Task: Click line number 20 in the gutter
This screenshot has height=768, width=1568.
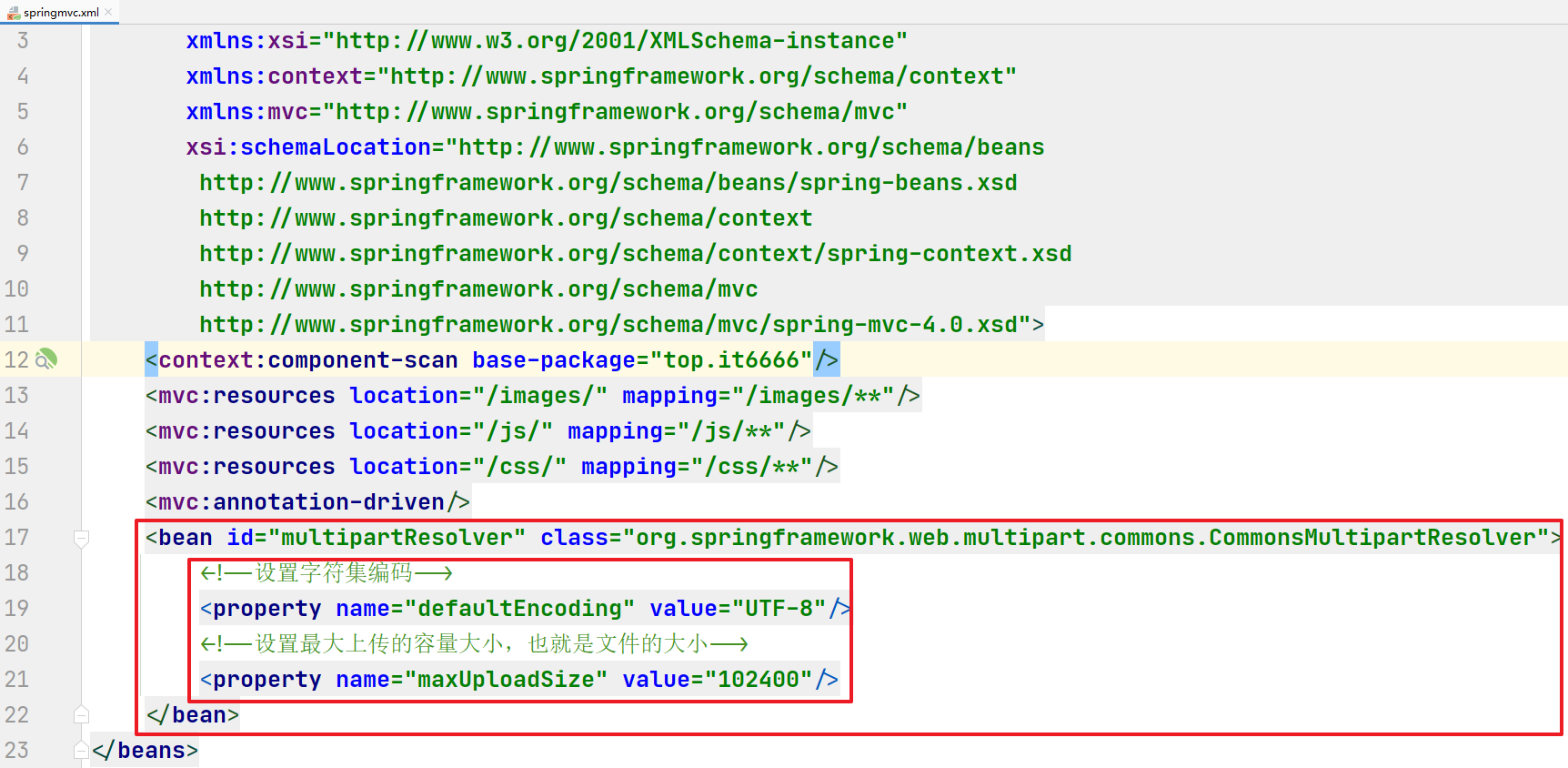Action: point(16,644)
